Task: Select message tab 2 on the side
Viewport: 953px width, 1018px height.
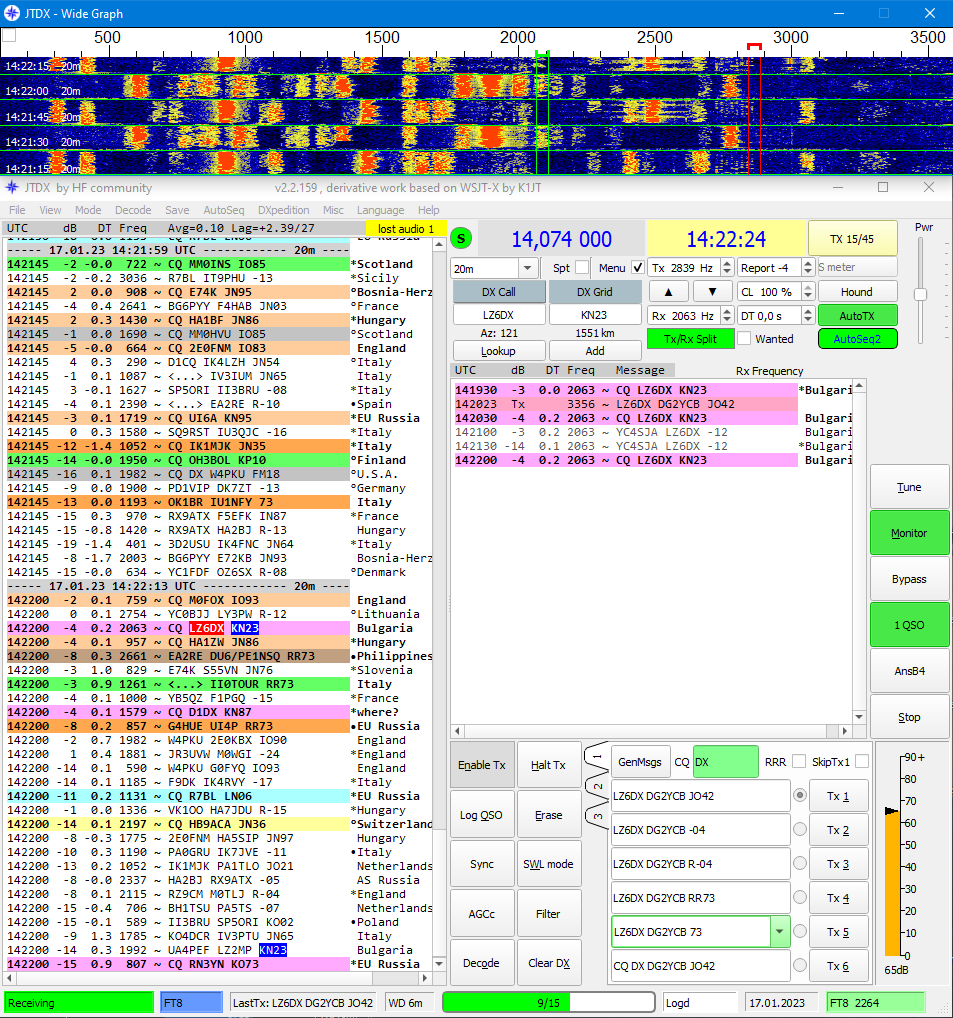Action: (x=597, y=787)
